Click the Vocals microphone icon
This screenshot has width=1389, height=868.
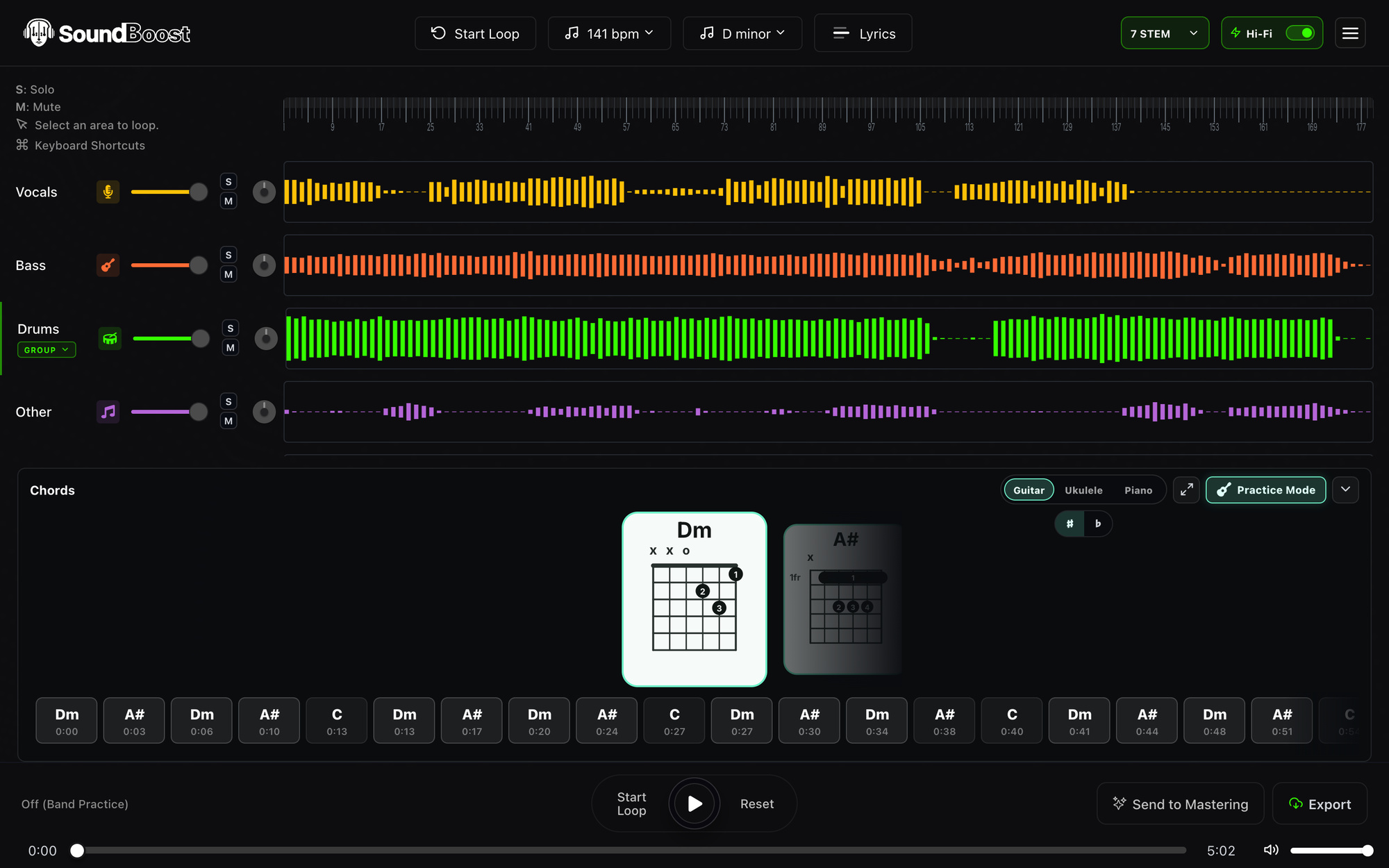coord(108,192)
